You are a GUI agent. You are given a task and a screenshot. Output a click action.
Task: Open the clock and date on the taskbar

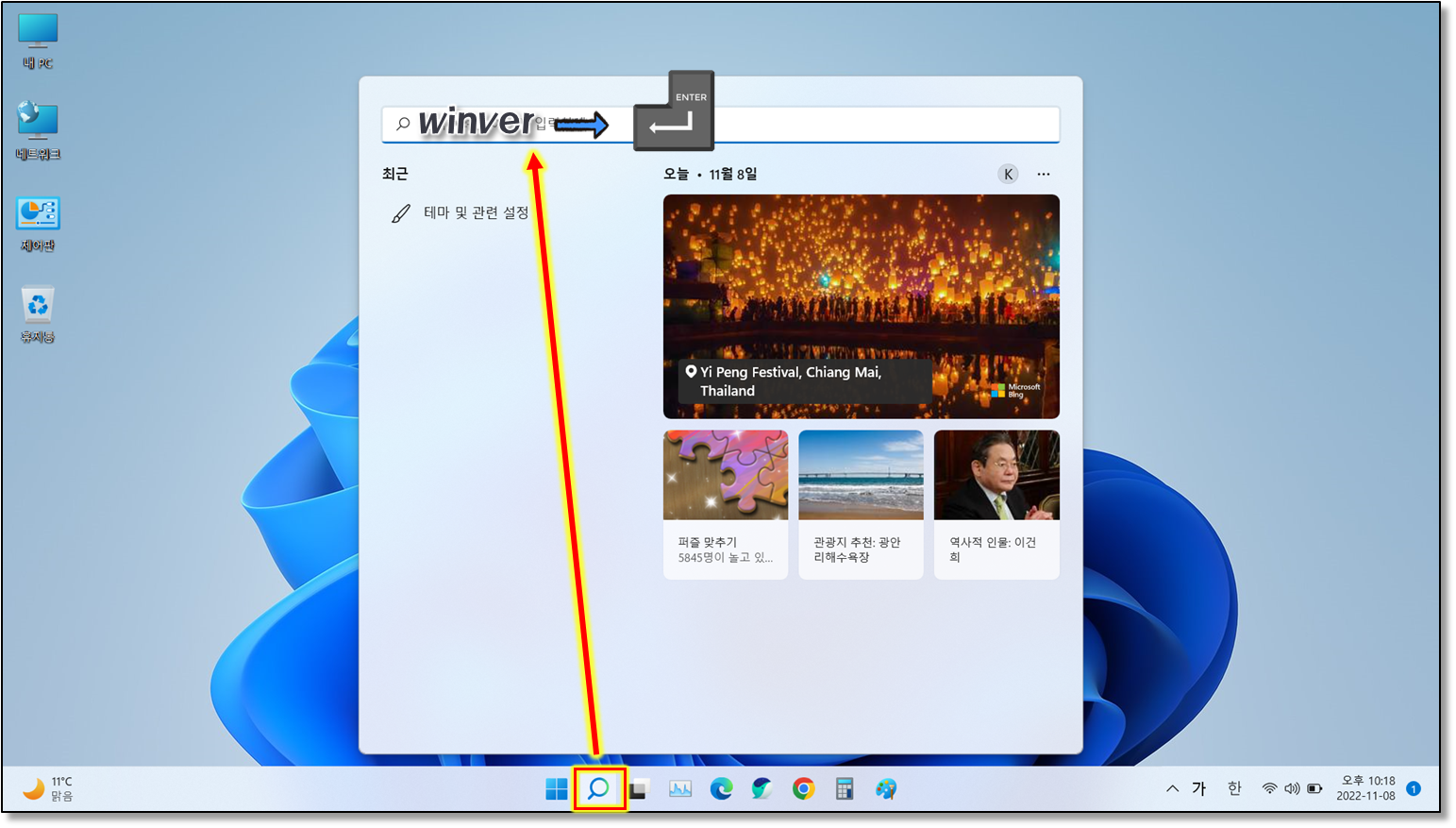pyautogui.click(x=1365, y=788)
